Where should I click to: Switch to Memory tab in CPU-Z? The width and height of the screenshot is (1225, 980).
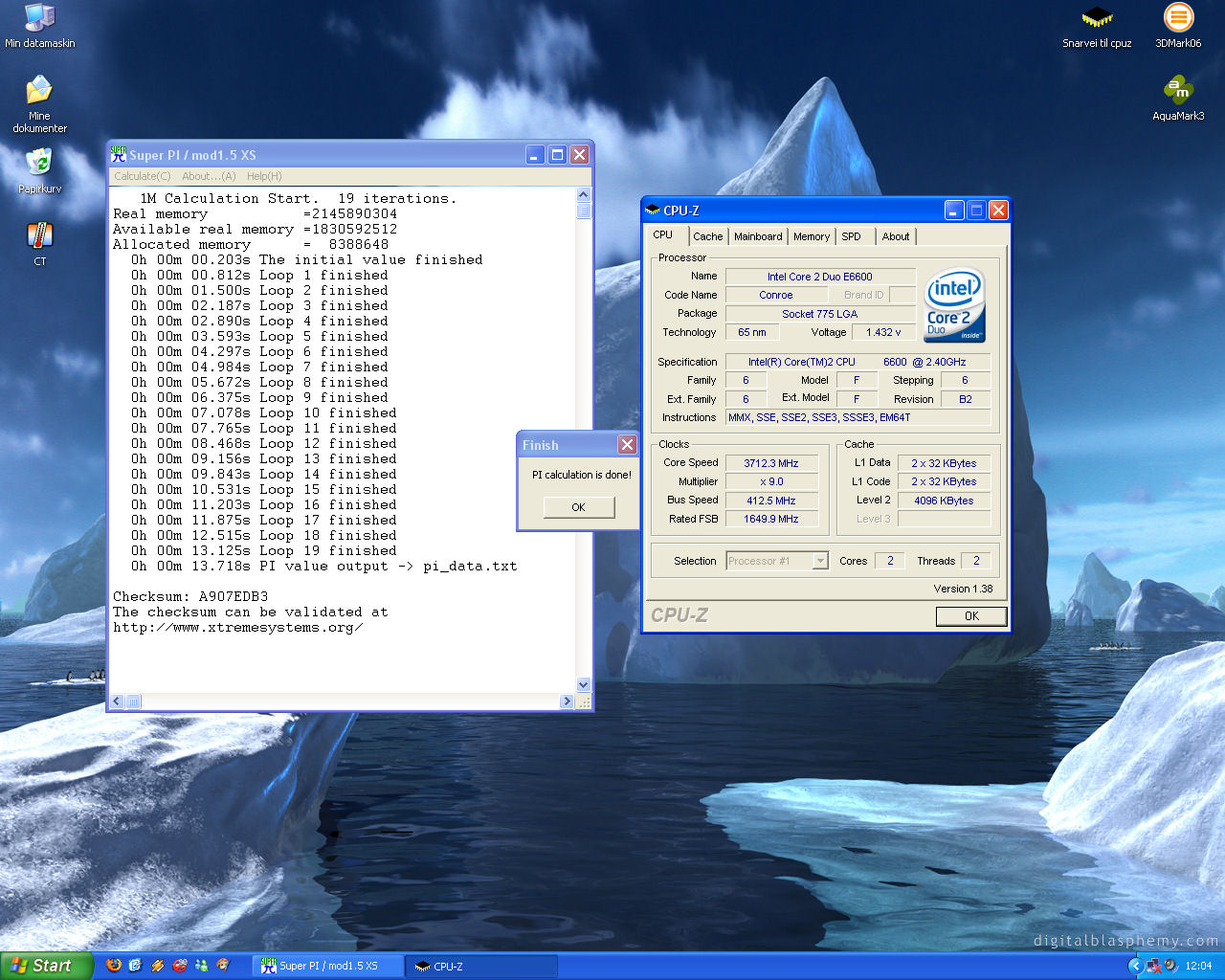812,236
